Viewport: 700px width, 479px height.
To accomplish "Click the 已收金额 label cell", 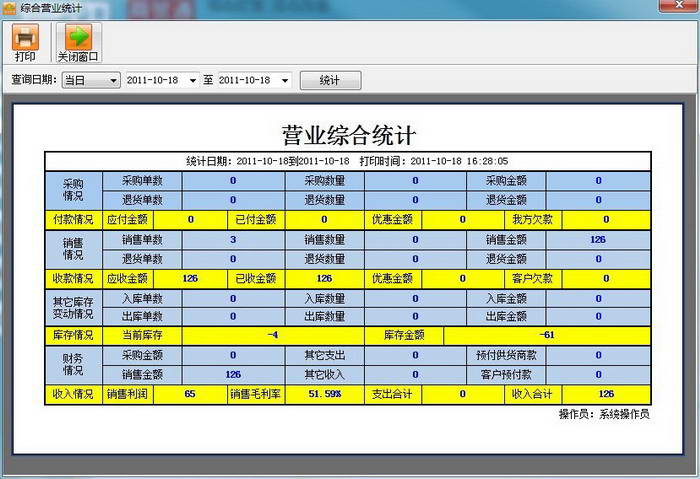I will 256,279.
